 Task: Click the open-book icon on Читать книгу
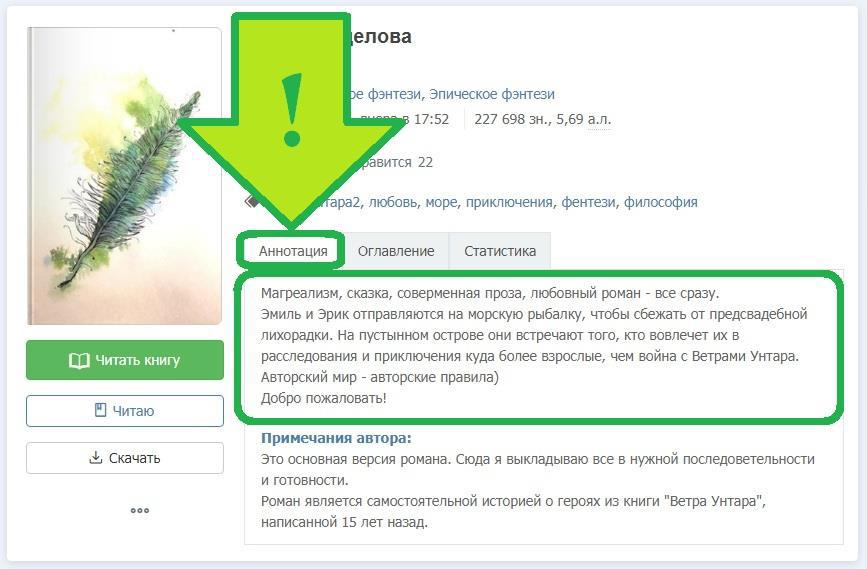pos(79,361)
